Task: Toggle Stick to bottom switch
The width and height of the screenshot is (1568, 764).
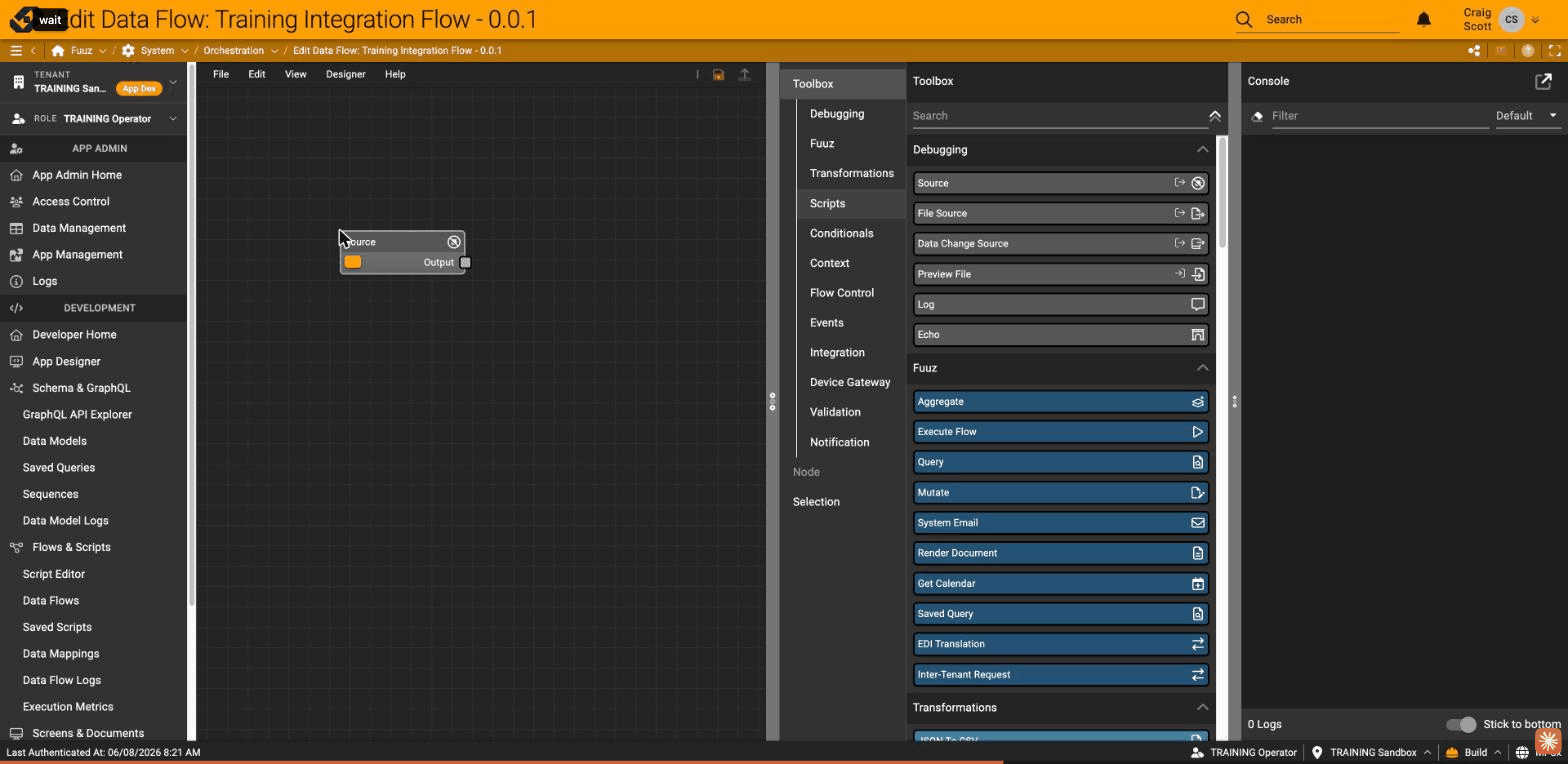Action: point(1461,724)
